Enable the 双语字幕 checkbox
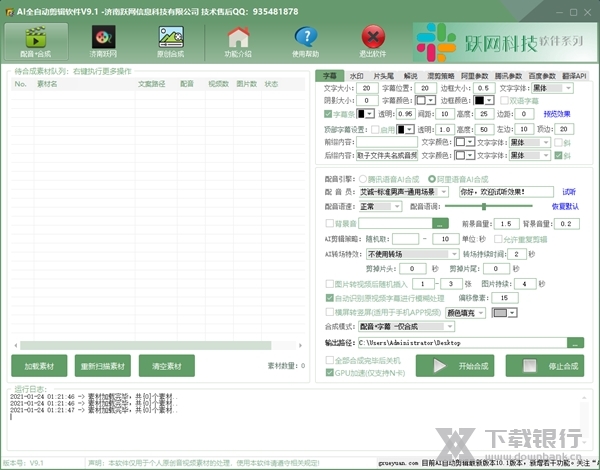This screenshot has width=600, height=470. click(504, 100)
